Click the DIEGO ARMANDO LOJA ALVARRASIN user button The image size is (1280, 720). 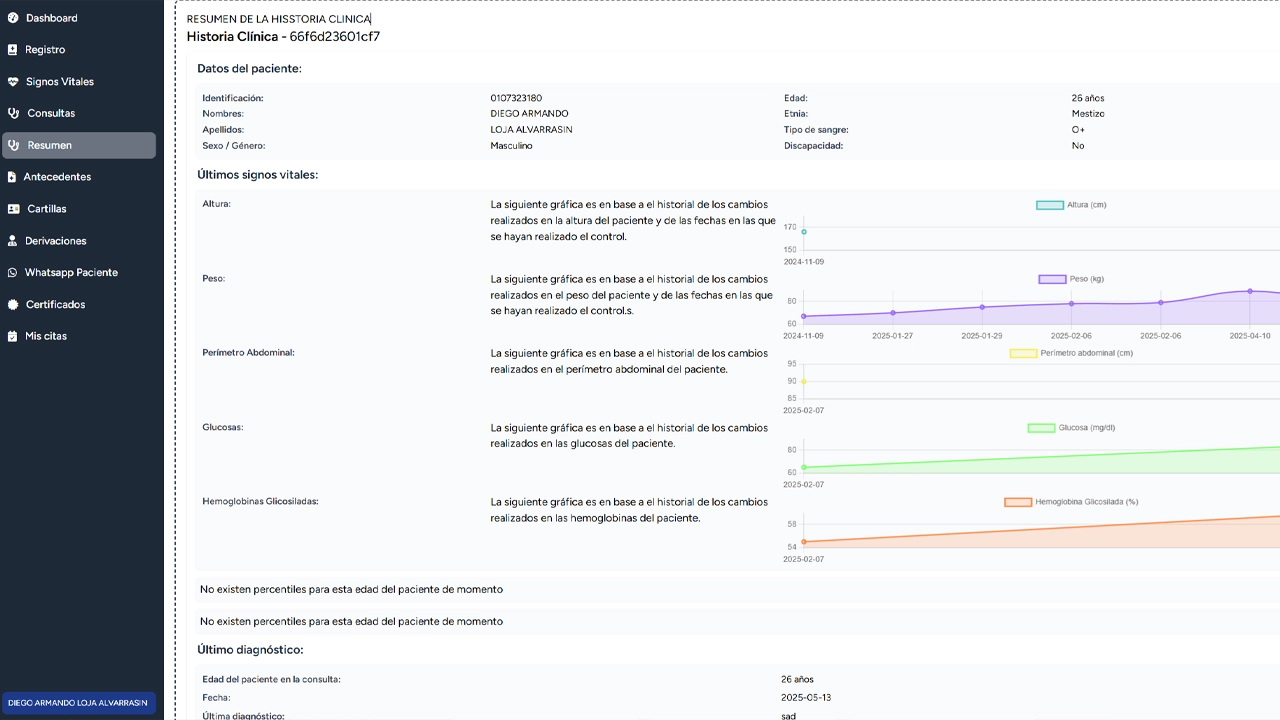click(x=78, y=703)
